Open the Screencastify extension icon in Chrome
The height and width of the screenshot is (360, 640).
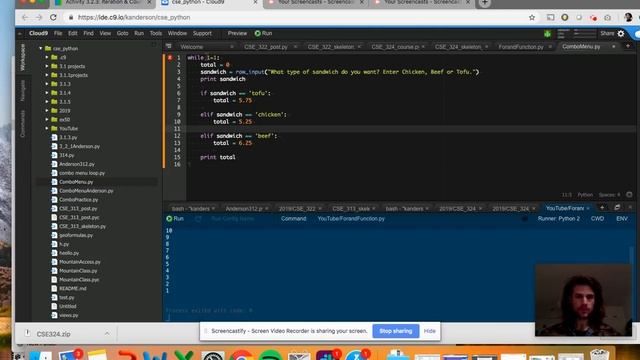click(x=593, y=18)
